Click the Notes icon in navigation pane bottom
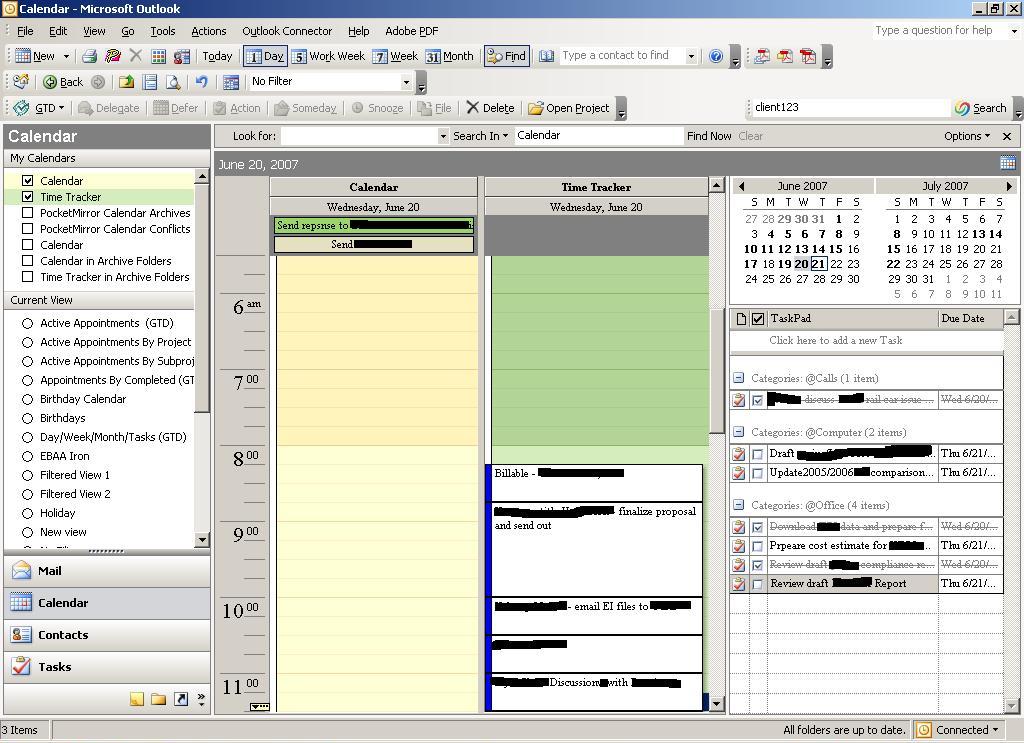The height and width of the screenshot is (743, 1024). coord(136,699)
